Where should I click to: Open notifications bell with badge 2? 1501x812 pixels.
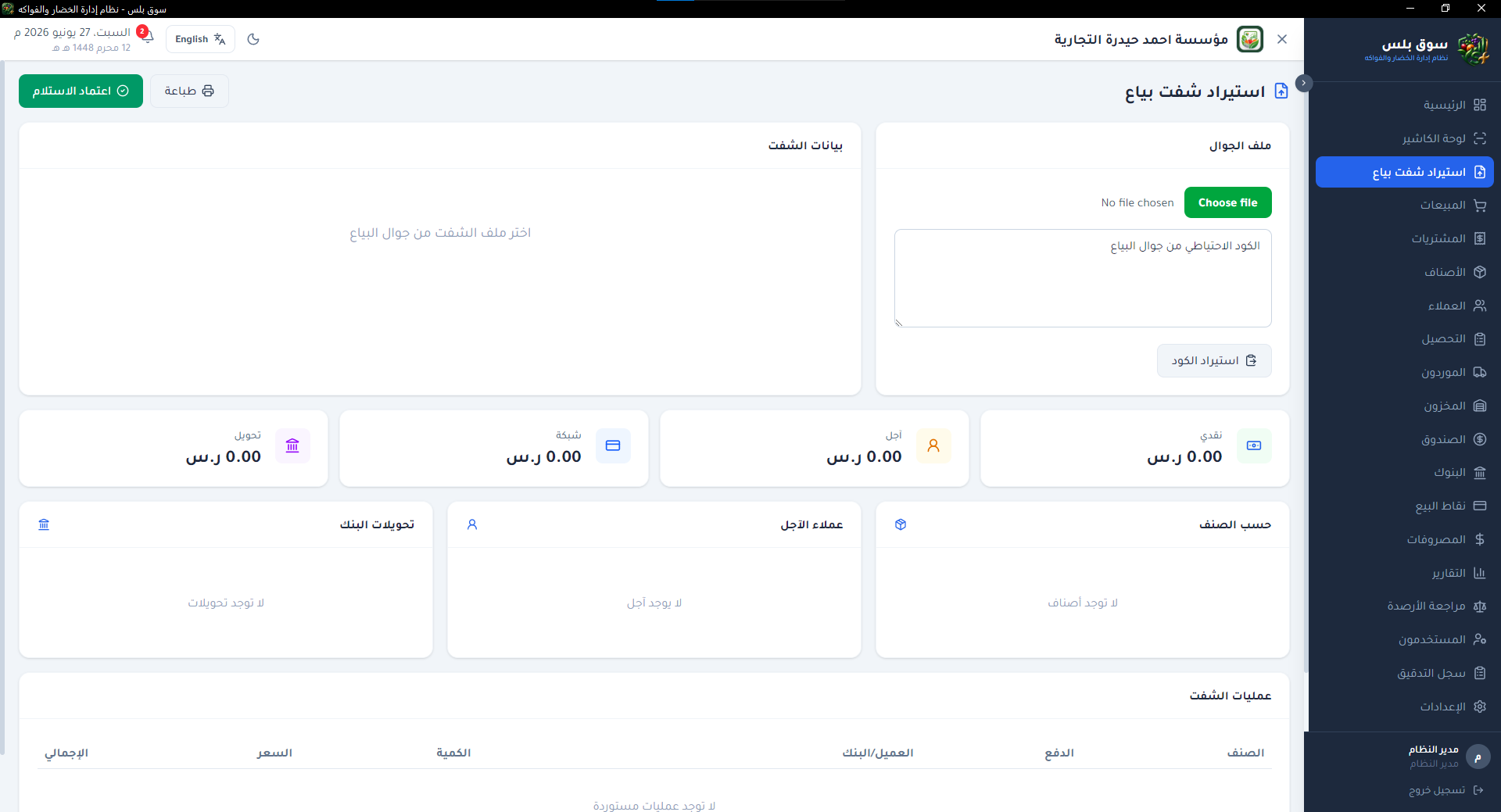coord(146,36)
